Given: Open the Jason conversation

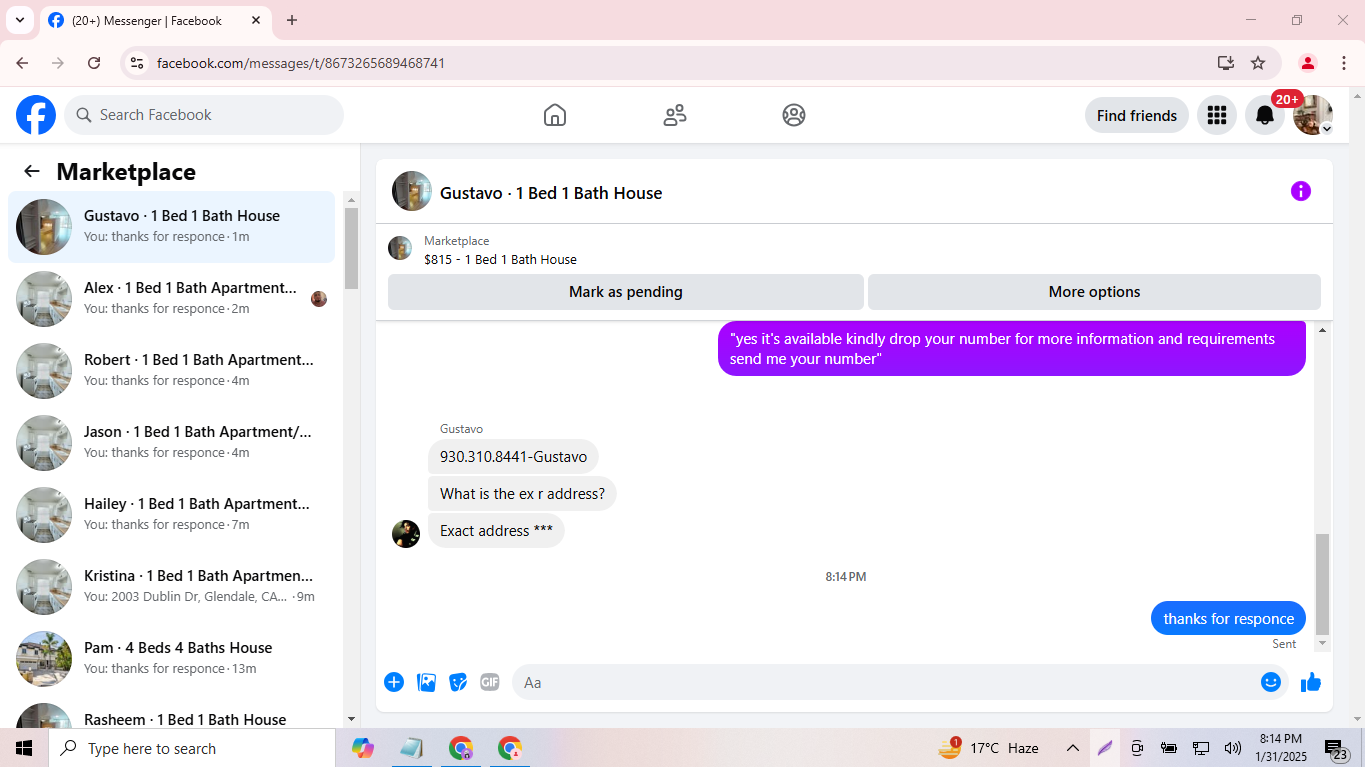Looking at the screenshot, I should coord(172,443).
